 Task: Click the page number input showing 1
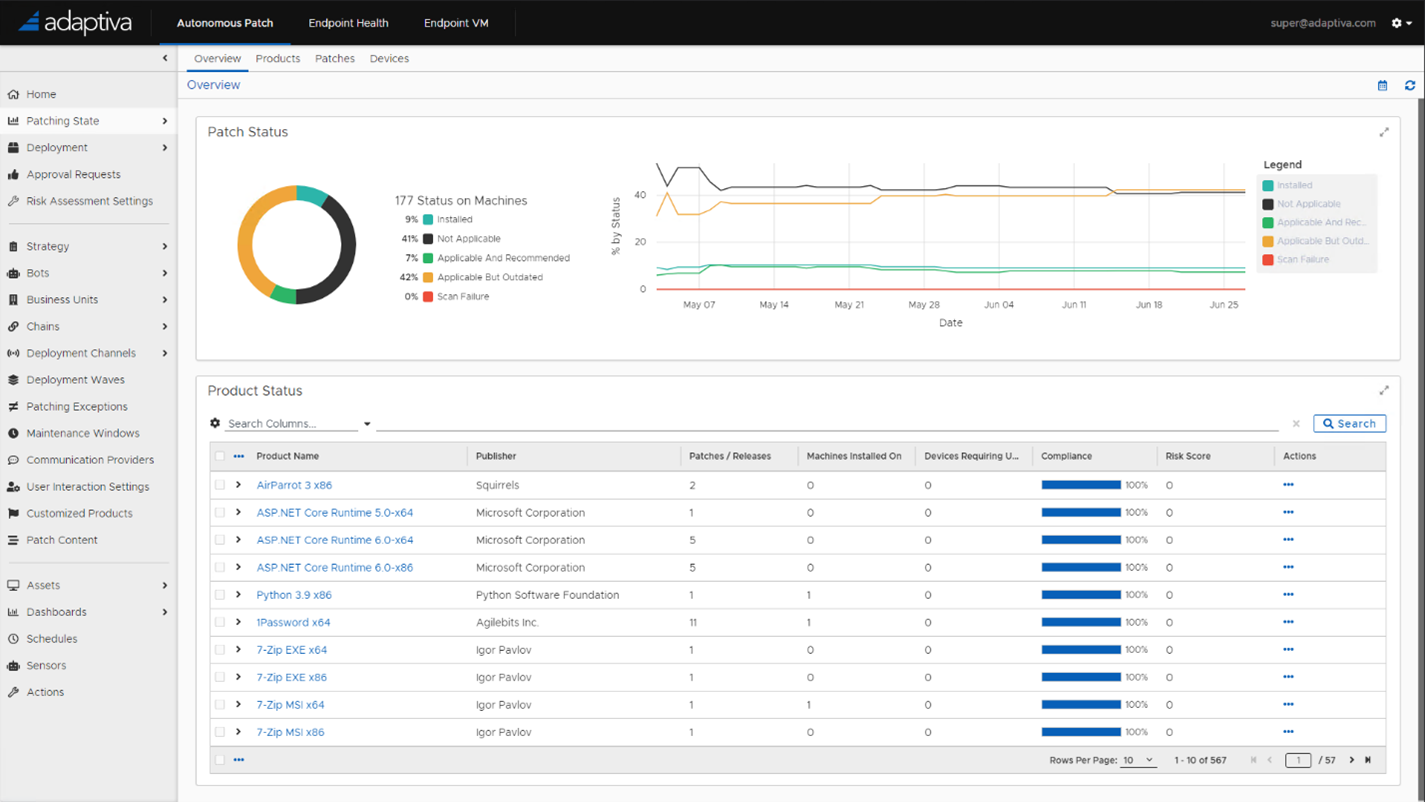point(1298,760)
